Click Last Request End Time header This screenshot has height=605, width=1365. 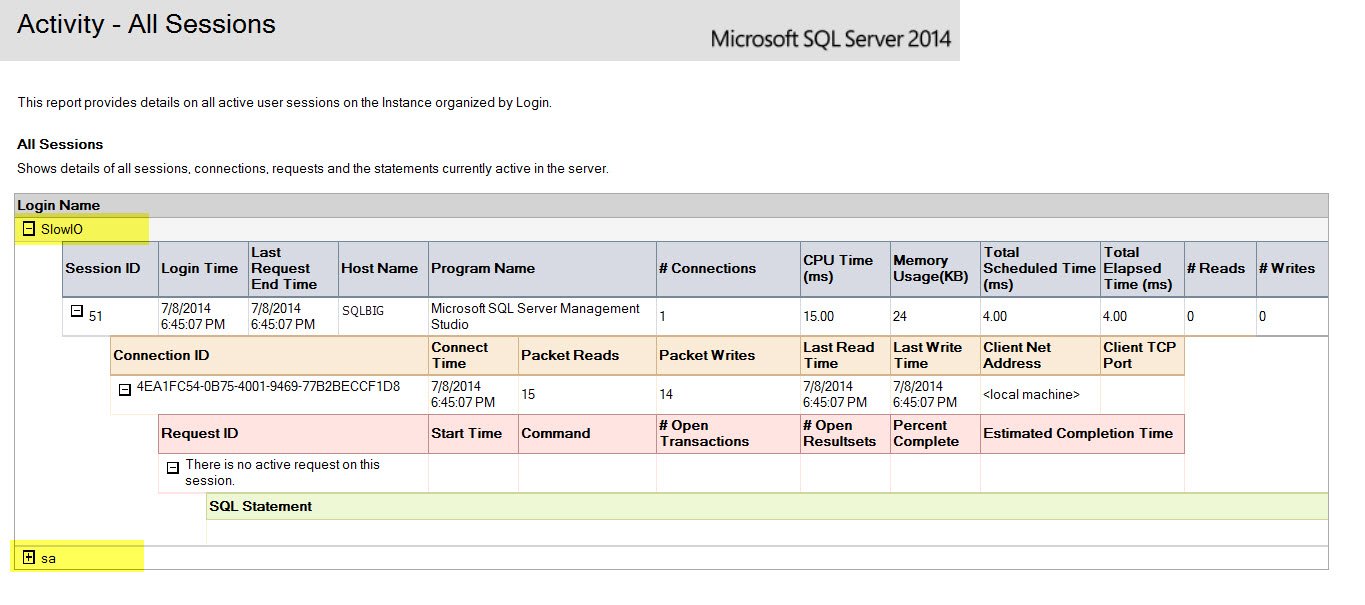pyautogui.click(x=294, y=268)
